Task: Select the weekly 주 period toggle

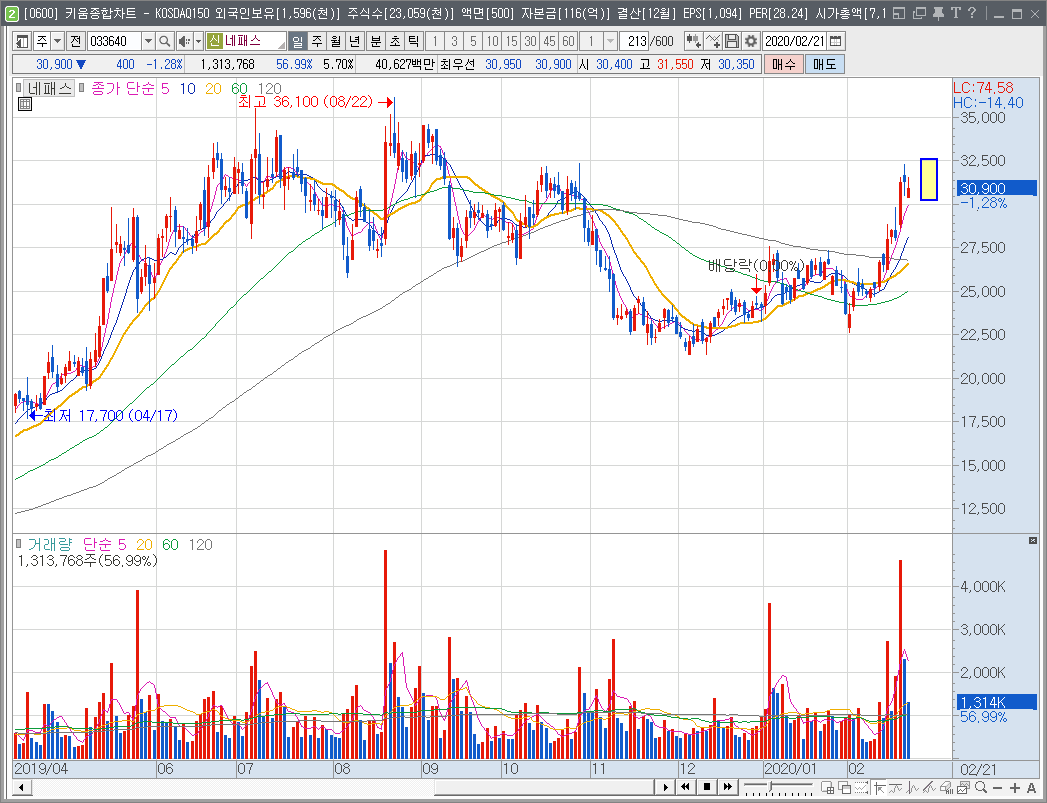Action: [317, 41]
